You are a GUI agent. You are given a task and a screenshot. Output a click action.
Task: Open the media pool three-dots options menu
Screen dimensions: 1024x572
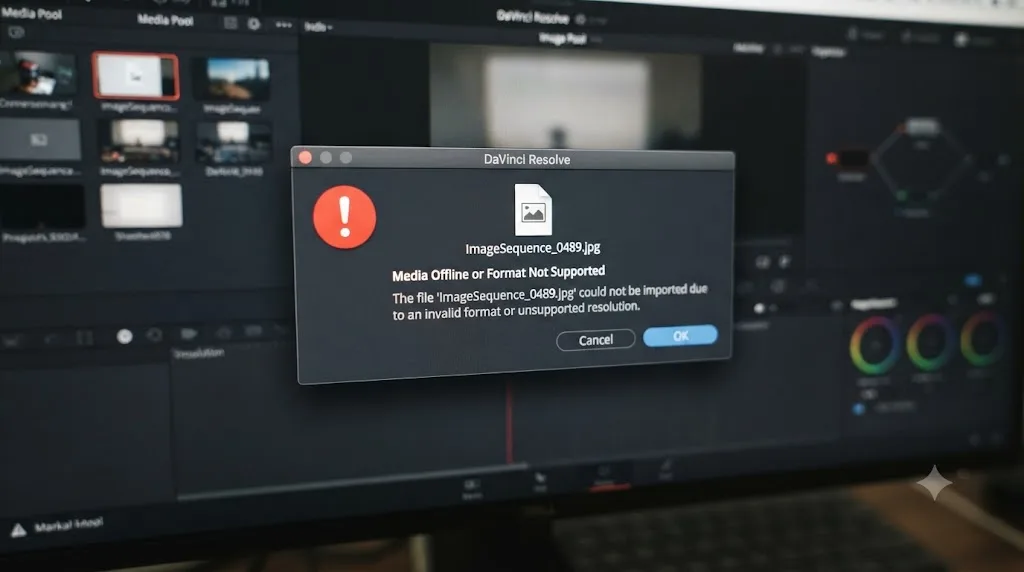click(283, 25)
